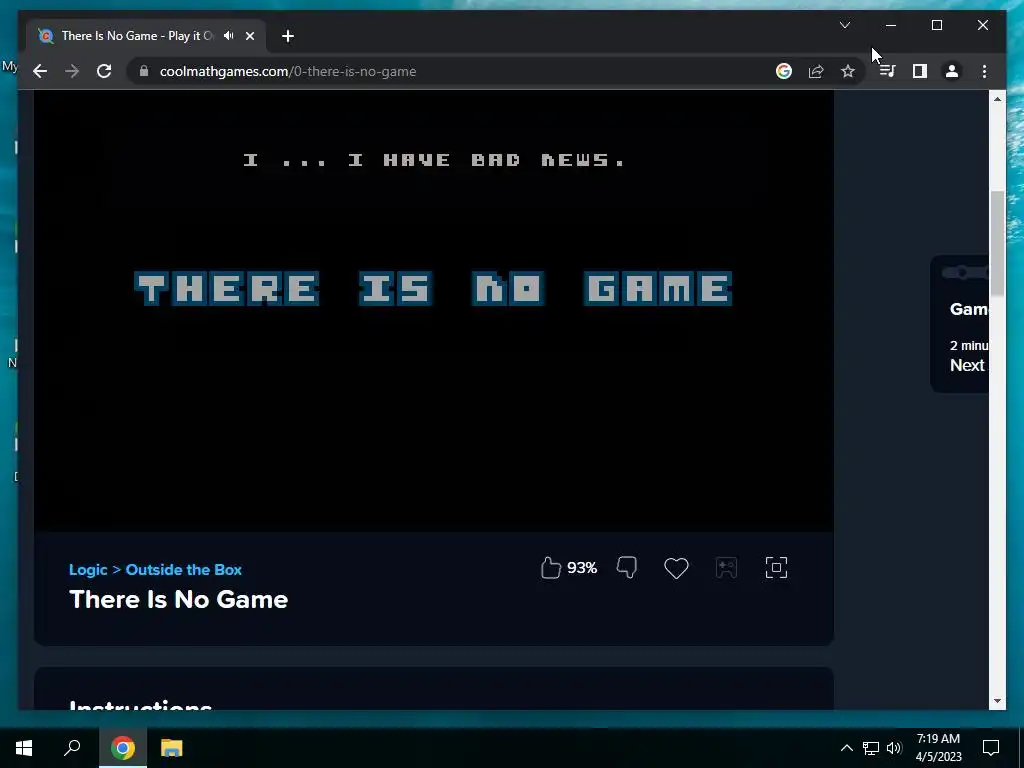Like the game with thumbs up
Screen dimensions: 1024x768
[x=551, y=568]
